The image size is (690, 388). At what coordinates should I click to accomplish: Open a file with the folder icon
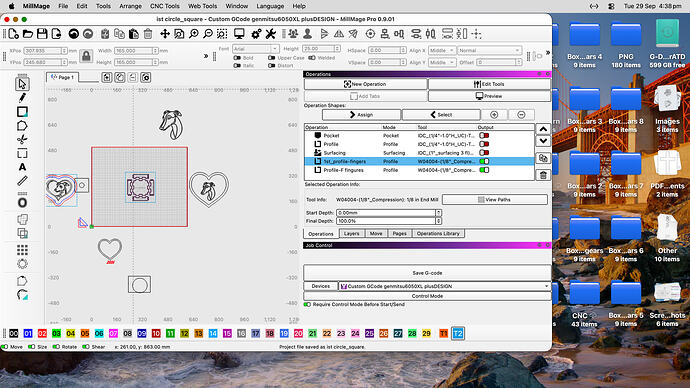28,34
